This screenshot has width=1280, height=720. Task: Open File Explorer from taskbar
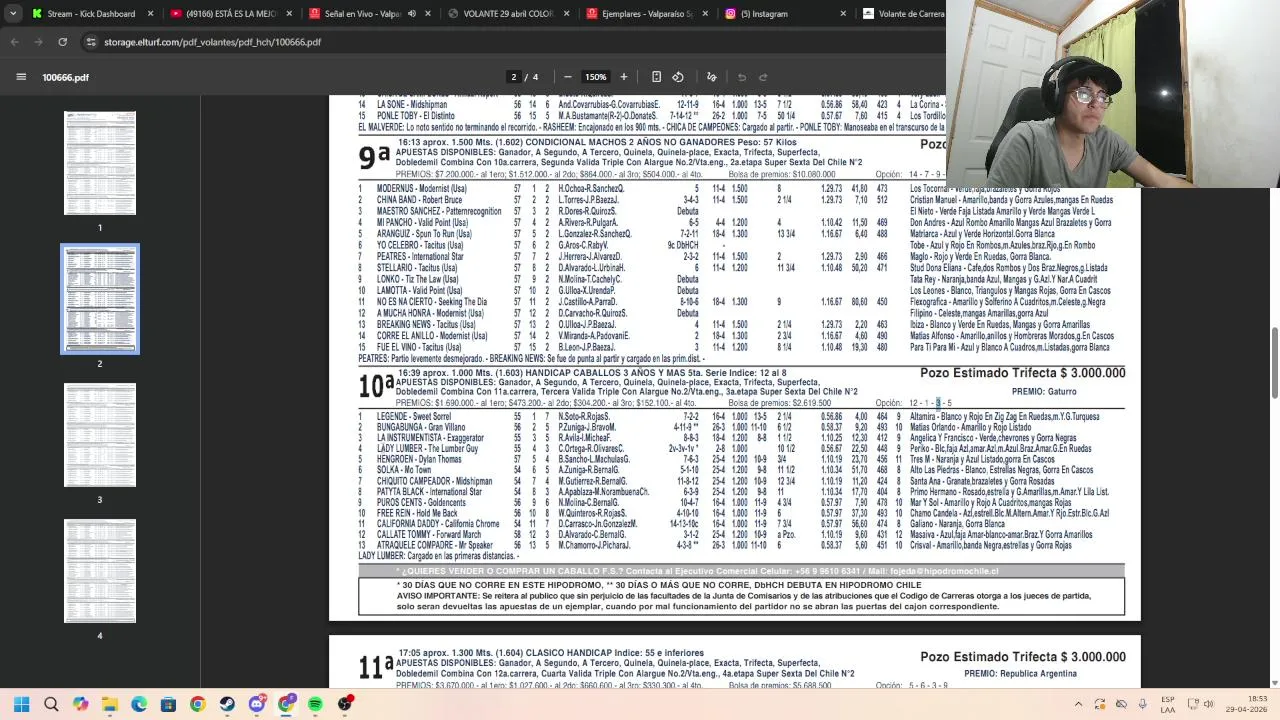click(x=110, y=704)
